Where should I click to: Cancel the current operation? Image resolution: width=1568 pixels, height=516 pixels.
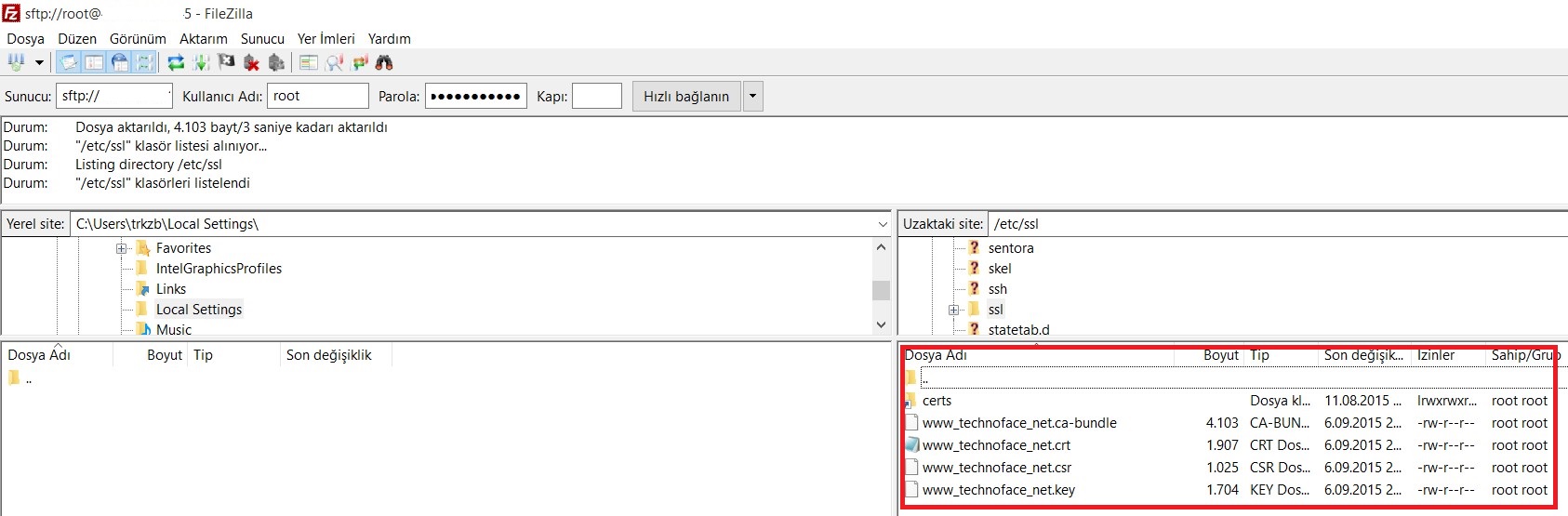tap(226, 62)
